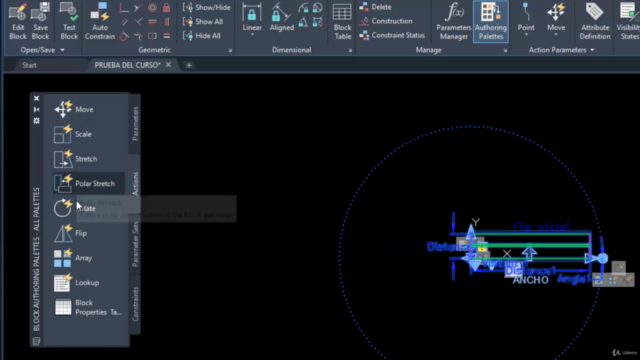Open Block Properties Table from palette
This screenshot has height=360, width=640.
pyautogui.click(x=88, y=307)
